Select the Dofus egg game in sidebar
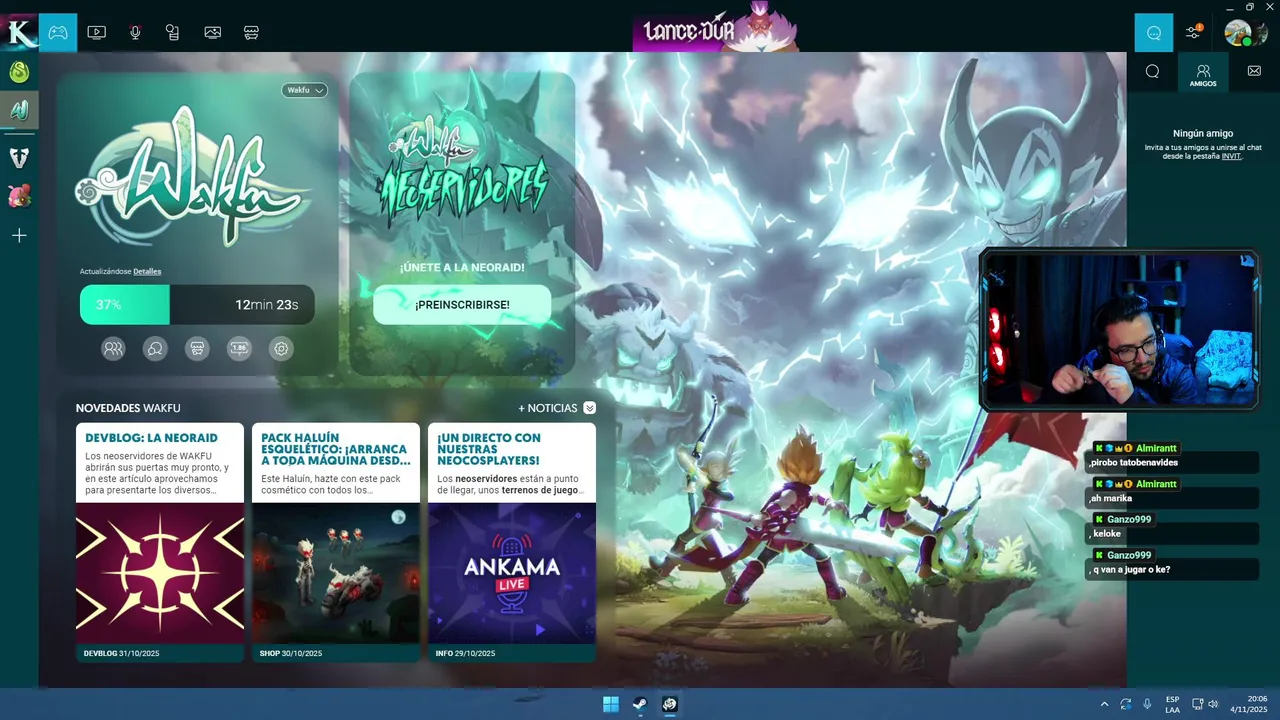1280x720 pixels. pos(19,72)
